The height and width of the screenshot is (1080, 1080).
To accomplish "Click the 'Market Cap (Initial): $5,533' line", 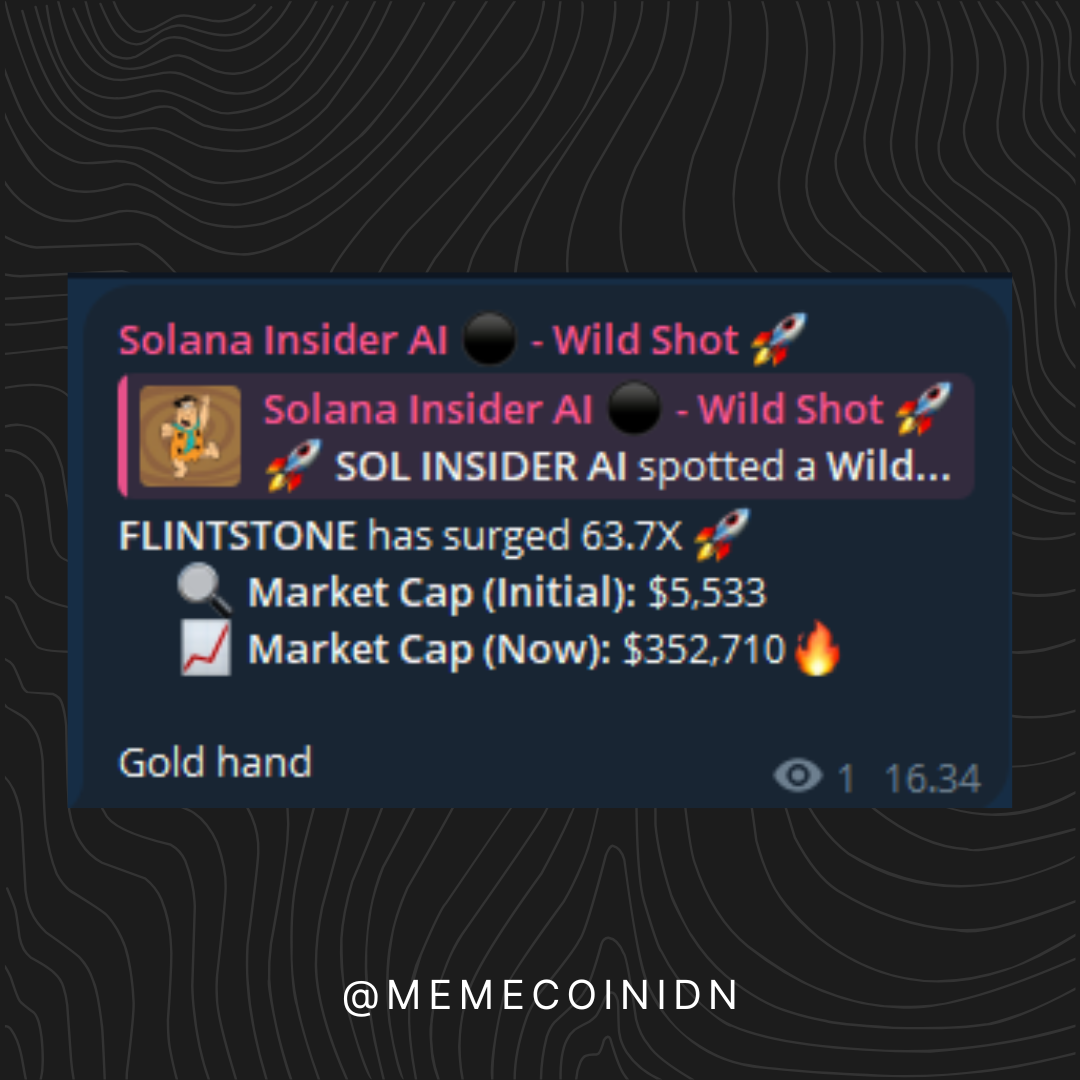I will click(x=506, y=592).
